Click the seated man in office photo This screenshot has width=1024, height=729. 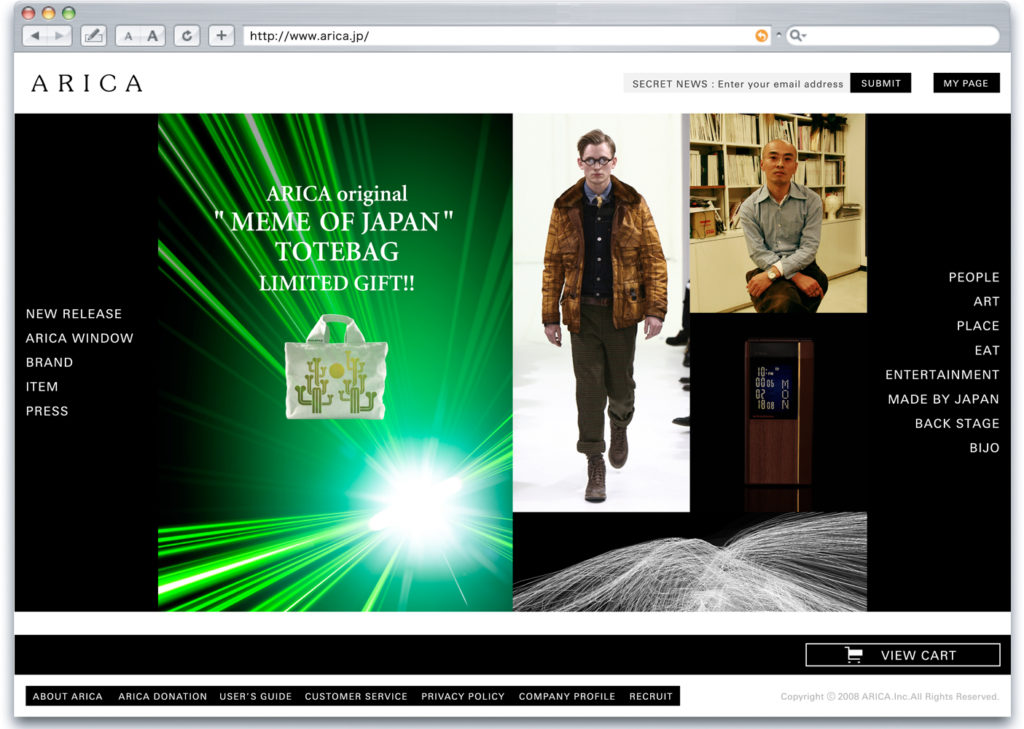coord(778,213)
